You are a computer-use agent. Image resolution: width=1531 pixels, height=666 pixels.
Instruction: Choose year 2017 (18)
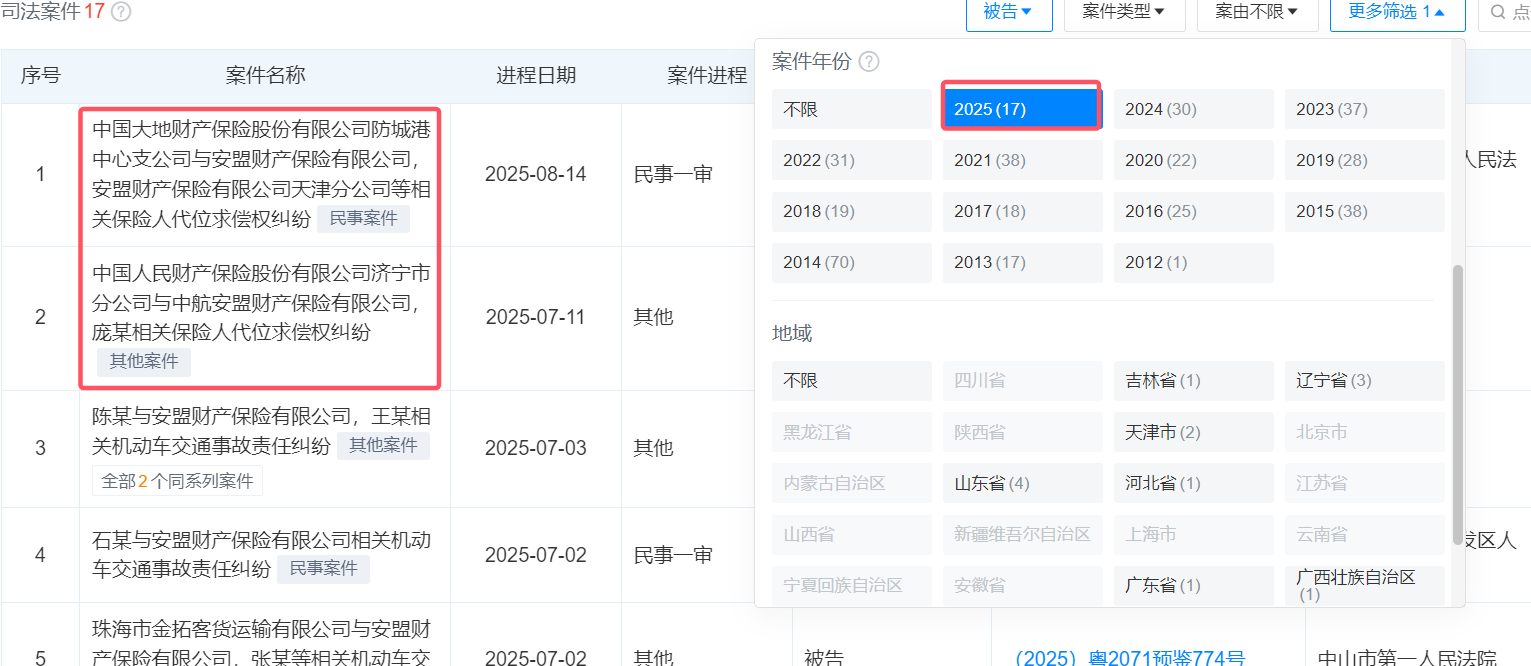(1023, 211)
